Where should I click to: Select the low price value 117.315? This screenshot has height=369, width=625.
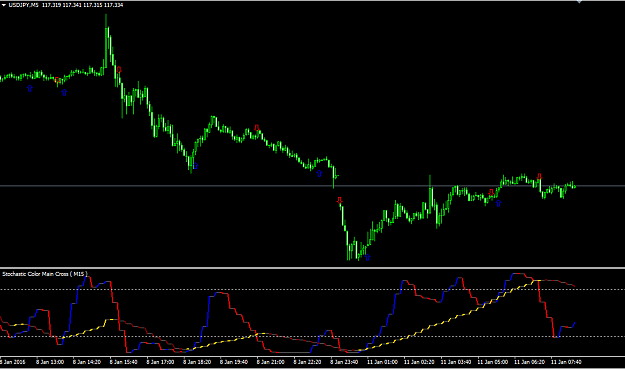(x=92, y=5)
